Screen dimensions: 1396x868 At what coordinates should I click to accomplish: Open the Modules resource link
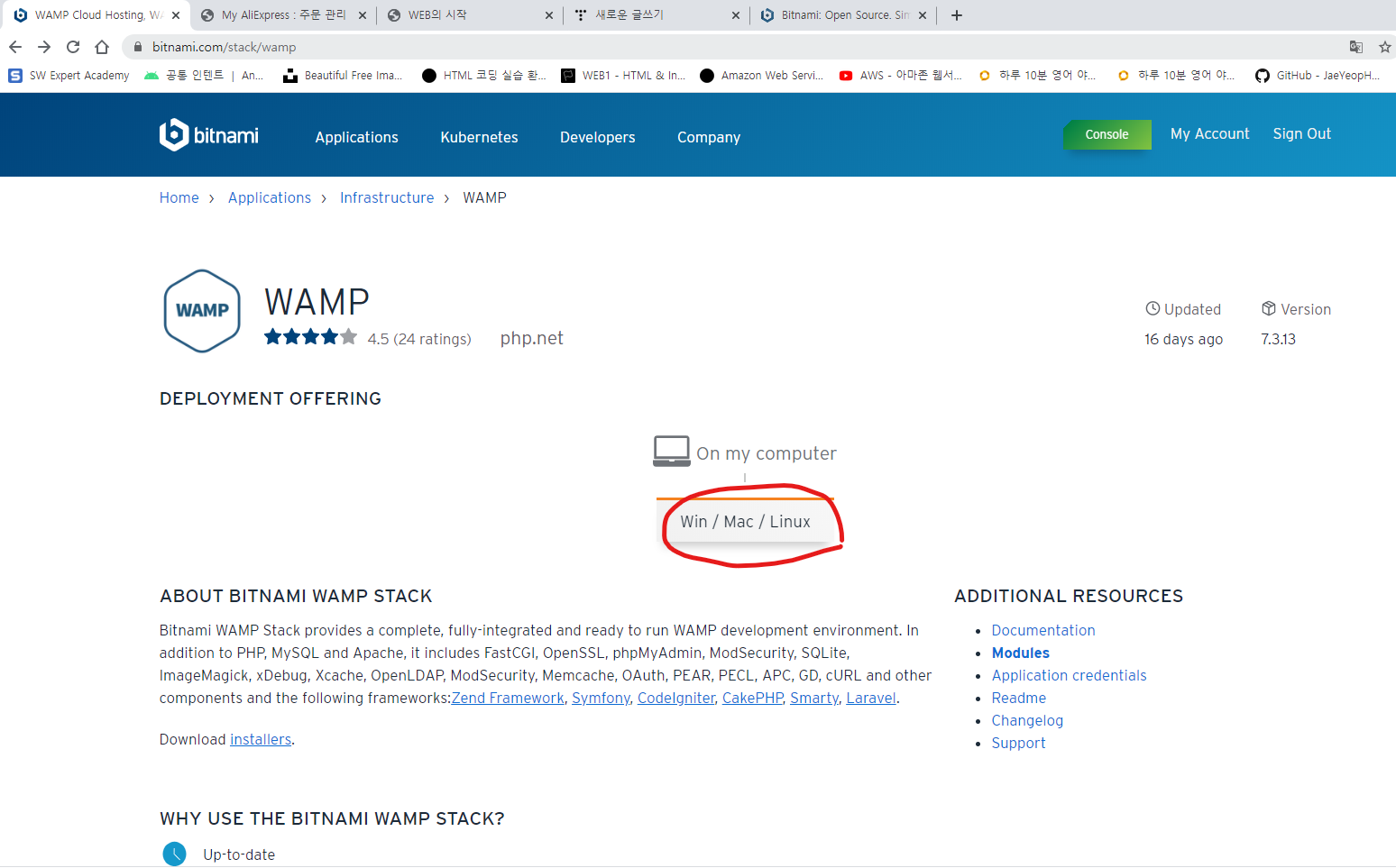coord(1020,653)
